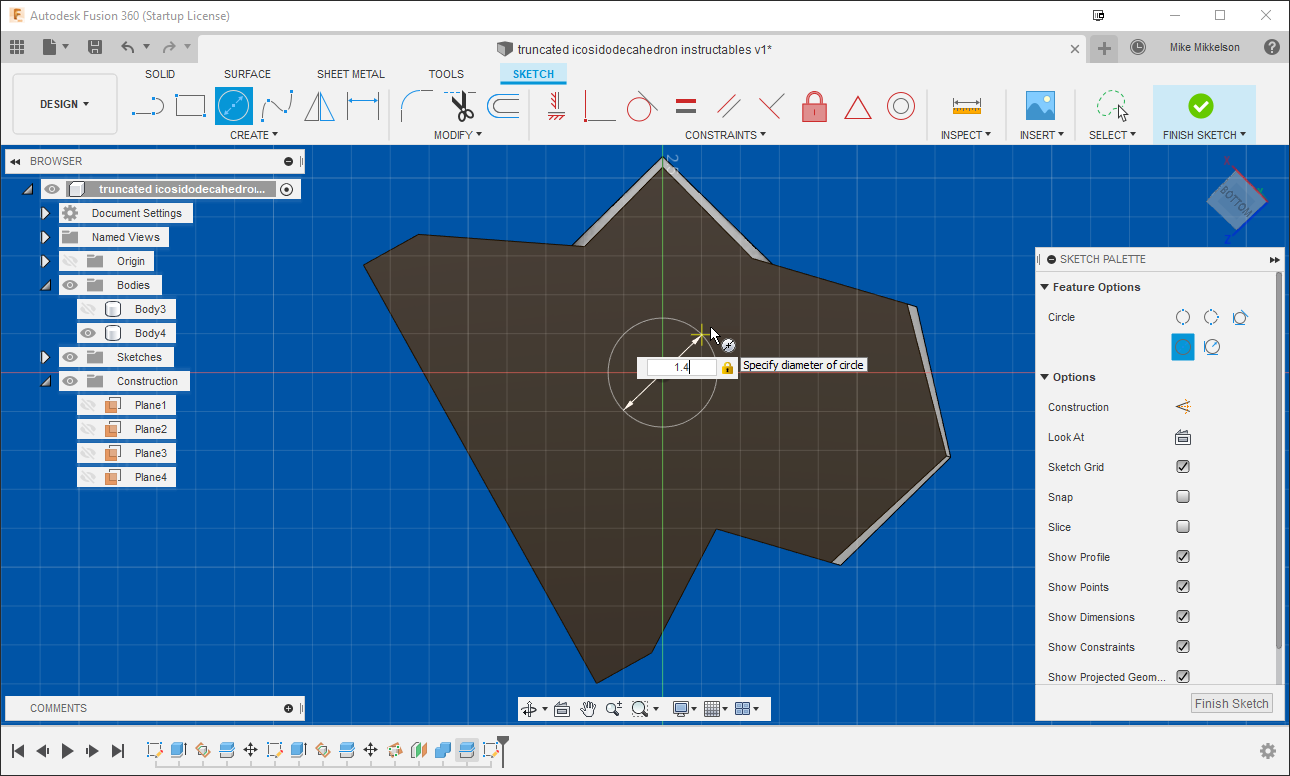Image resolution: width=1290 pixels, height=776 pixels.
Task: Open the DESIGN workspace dropdown
Action: click(64, 103)
